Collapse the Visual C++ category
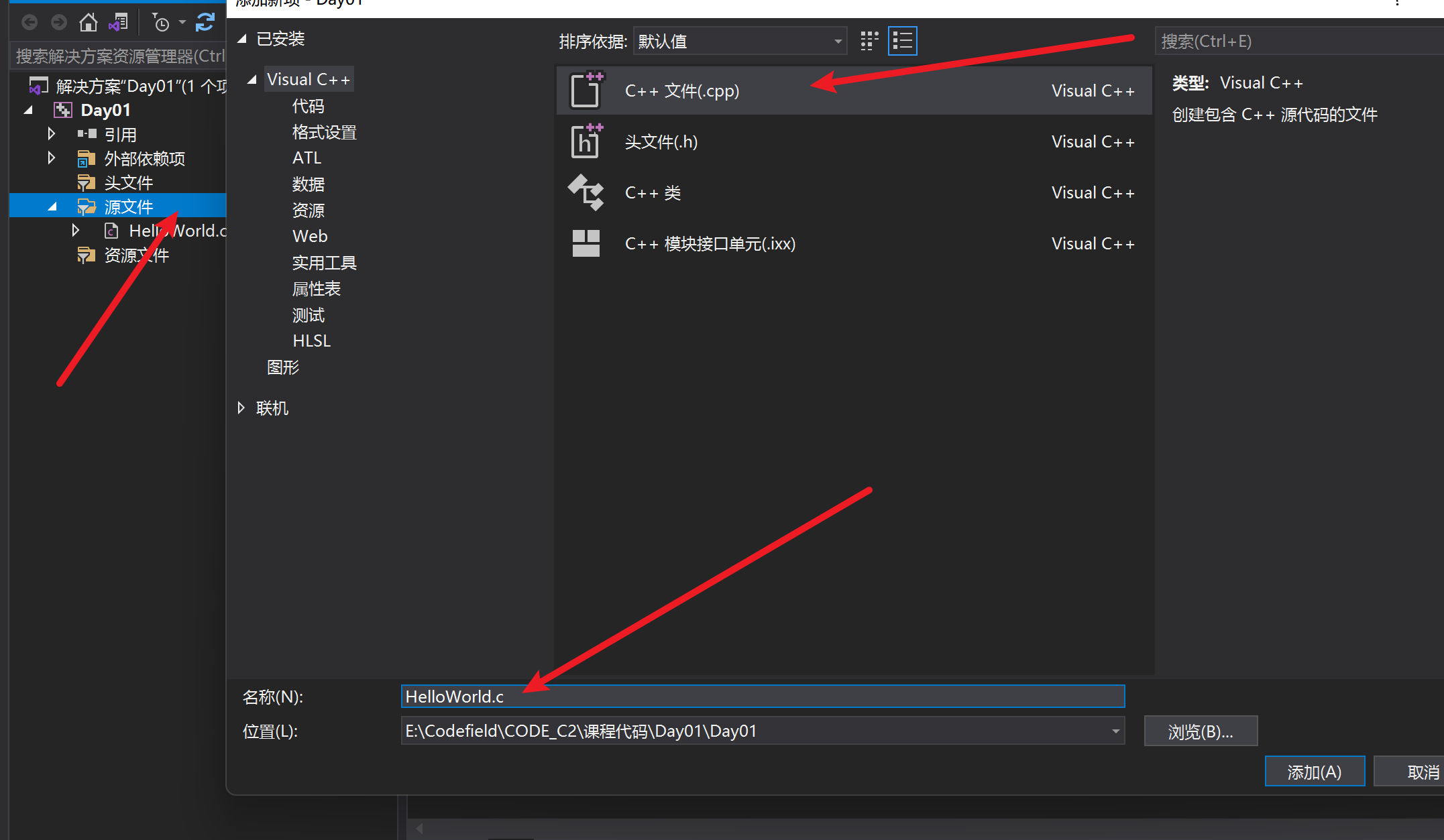The height and width of the screenshot is (840, 1444). [x=253, y=80]
